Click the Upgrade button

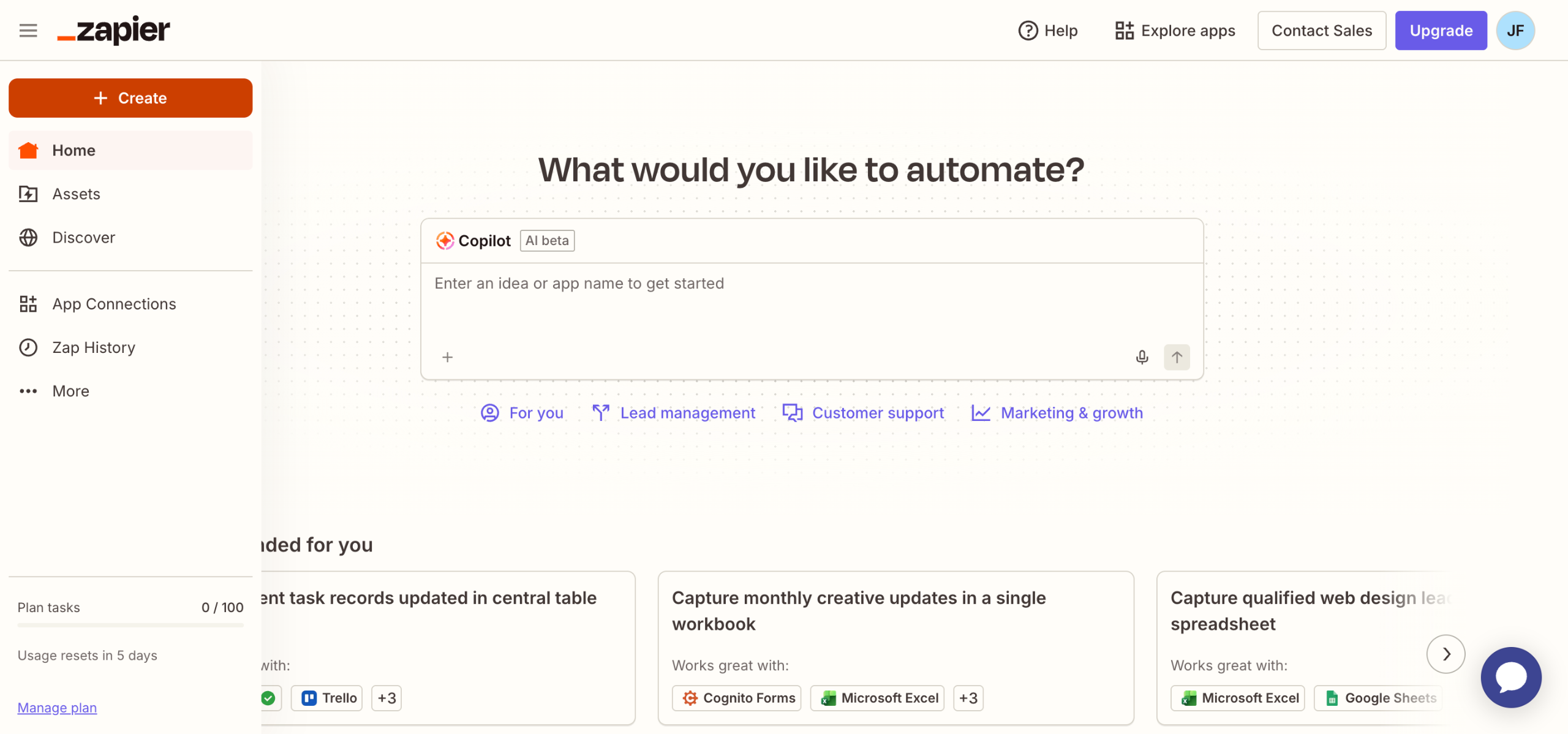tap(1441, 30)
